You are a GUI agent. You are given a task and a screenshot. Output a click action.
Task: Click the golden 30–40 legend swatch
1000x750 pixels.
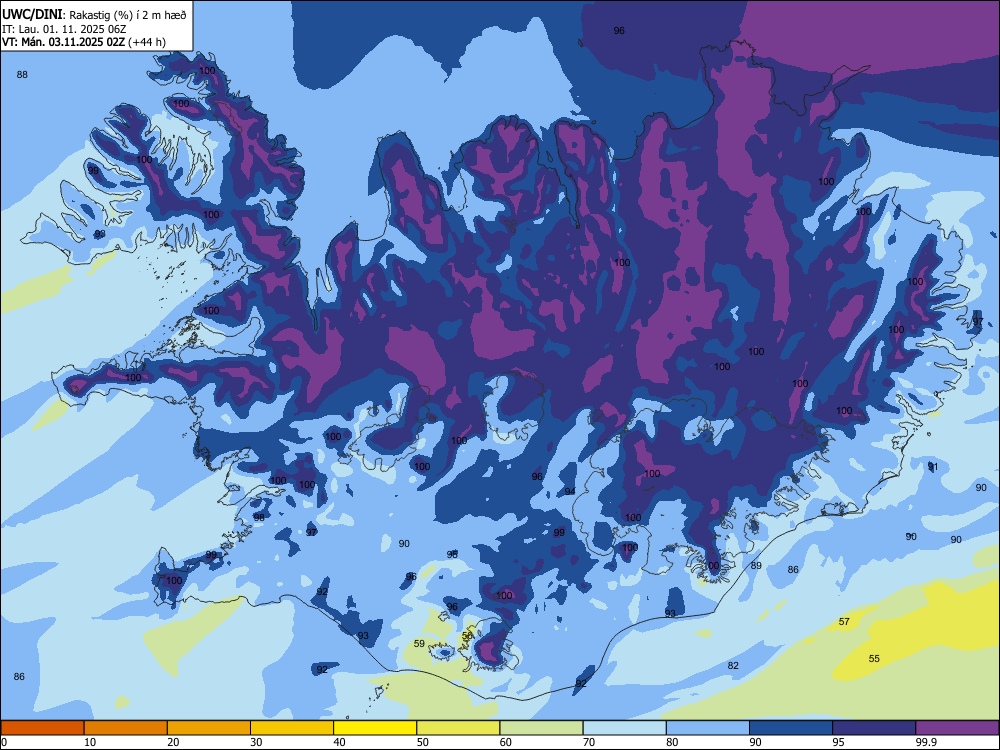(292, 728)
